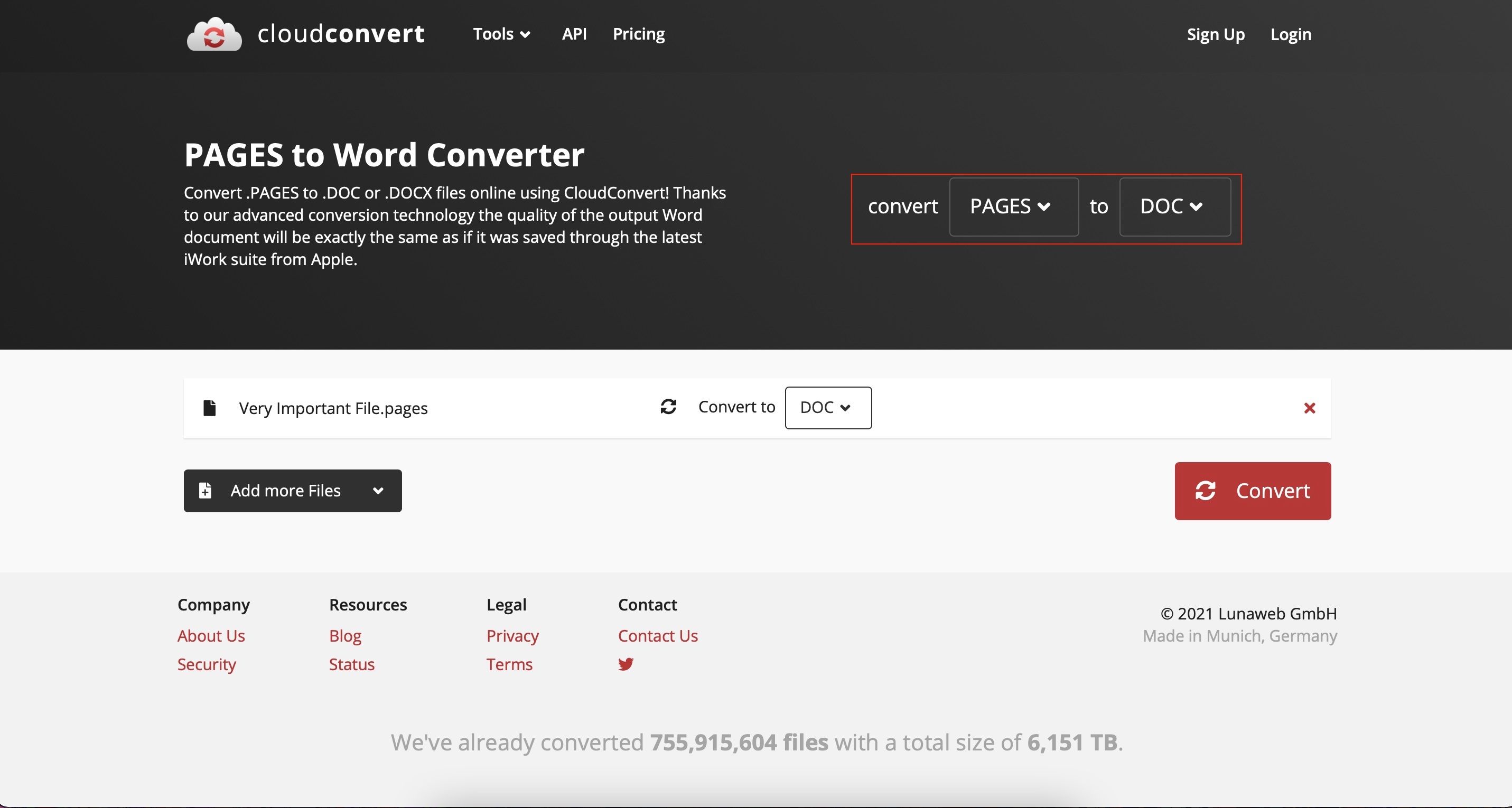Click the Status link under Resources
This screenshot has height=808, width=1512.
pyautogui.click(x=352, y=663)
